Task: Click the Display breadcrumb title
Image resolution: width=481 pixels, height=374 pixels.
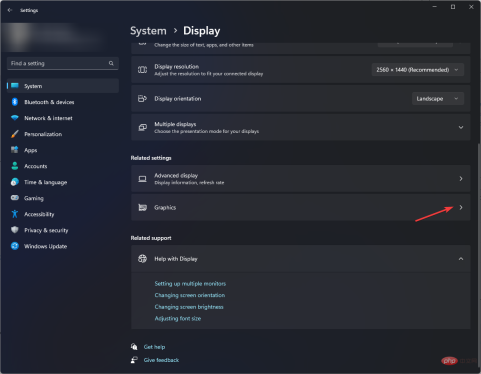Action: (x=202, y=31)
